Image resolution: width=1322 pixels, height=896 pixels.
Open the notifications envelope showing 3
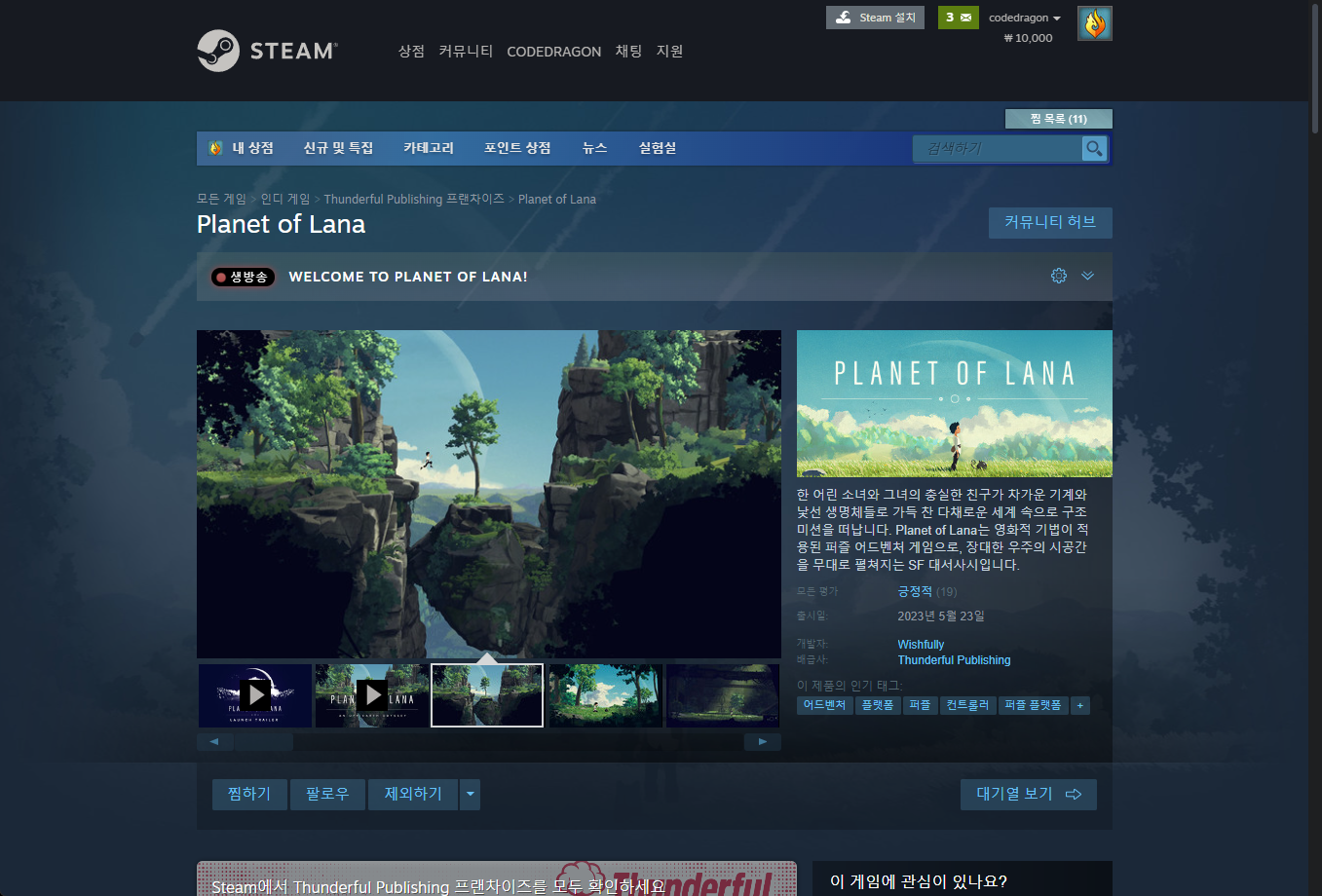(x=959, y=18)
